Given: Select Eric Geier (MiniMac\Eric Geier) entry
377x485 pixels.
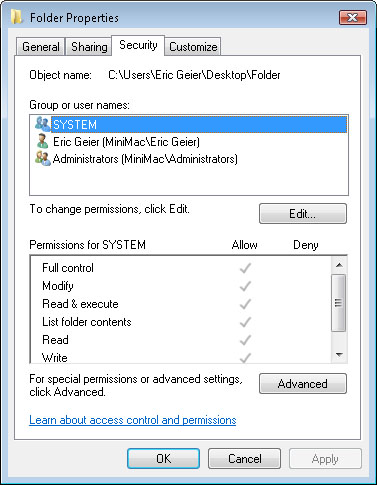Looking at the screenshot, I should 126,142.
